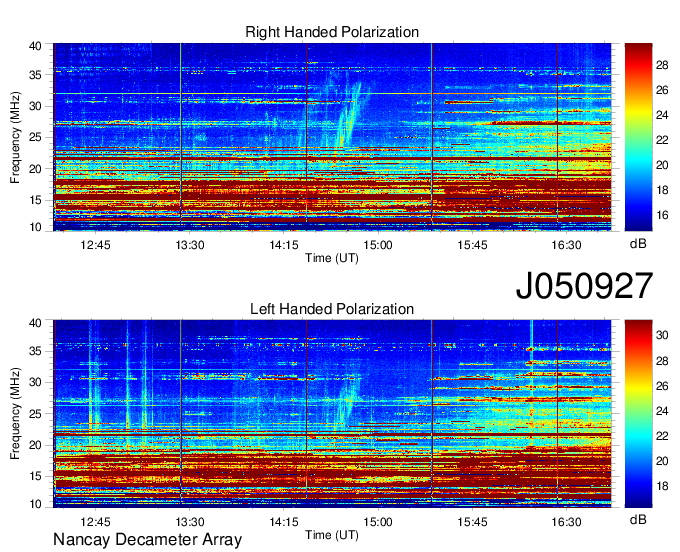The height and width of the screenshot is (552, 680).
Task: Click the 15 MHz tick on top plot
Action: pos(35,200)
